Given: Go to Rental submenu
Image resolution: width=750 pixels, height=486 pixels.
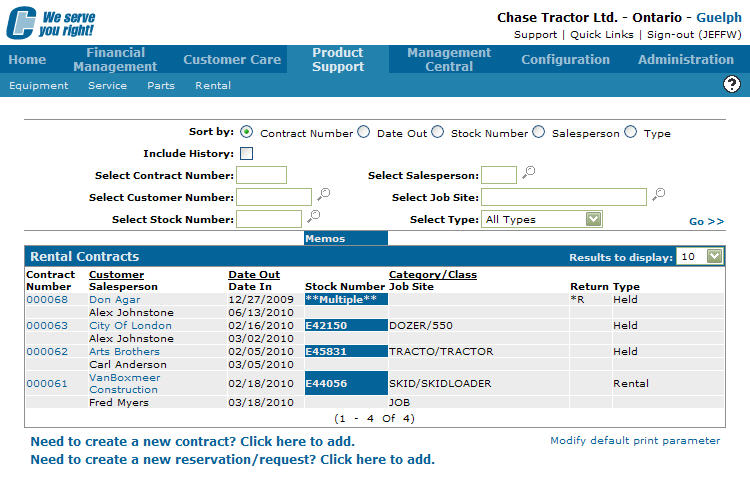Looking at the screenshot, I should pyautogui.click(x=213, y=86).
